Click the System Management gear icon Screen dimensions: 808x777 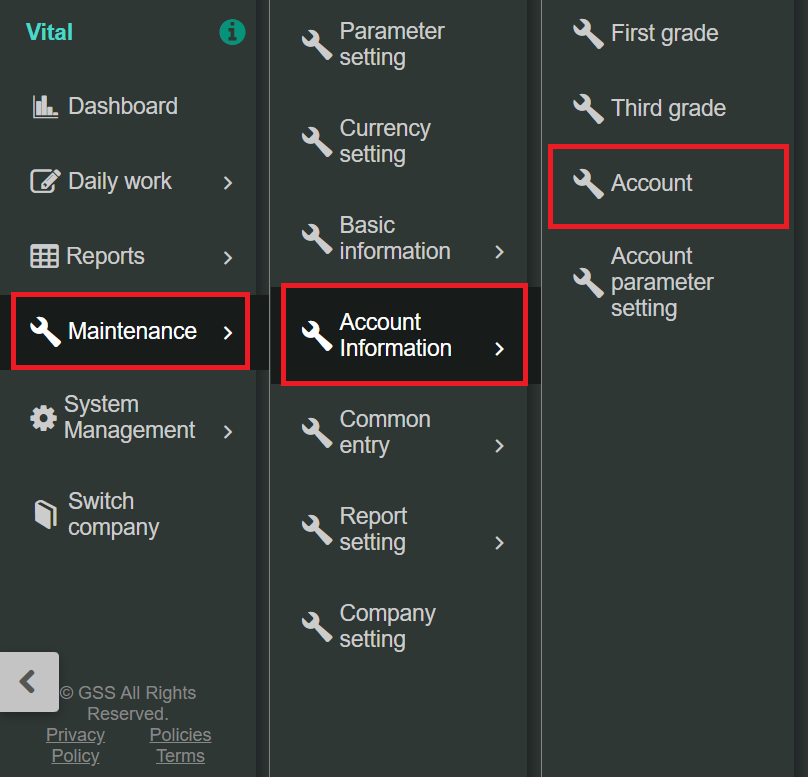point(44,418)
